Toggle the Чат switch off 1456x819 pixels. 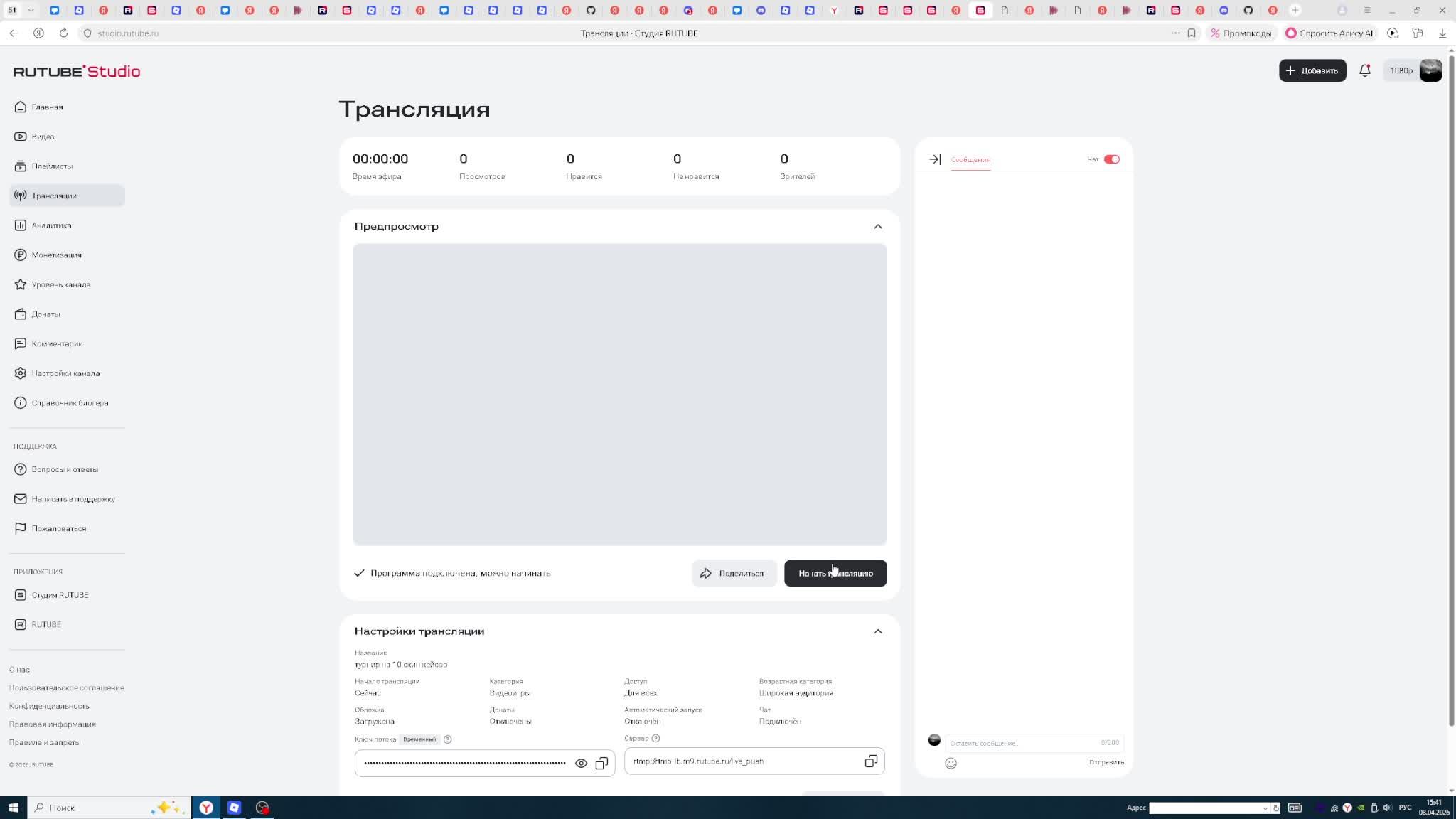click(x=1111, y=159)
